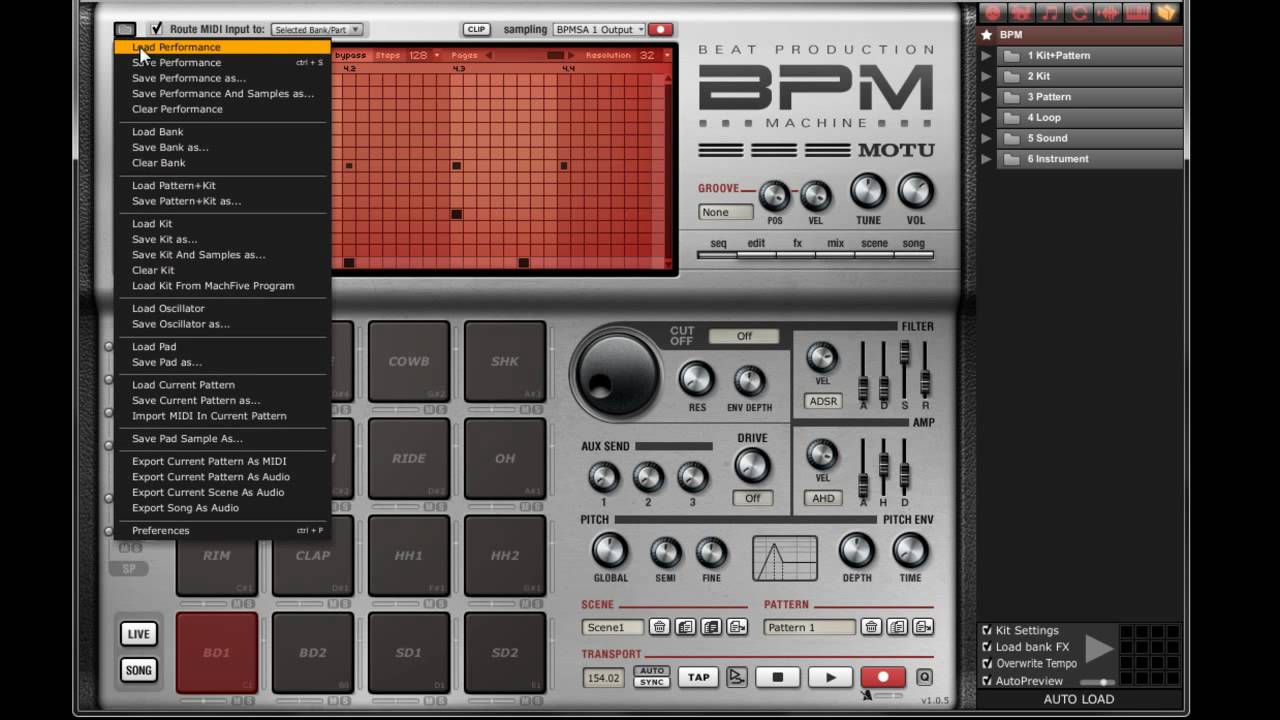Choose Save Bank as... menu item
This screenshot has width=1280, height=720.
click(x=222, y=147)
